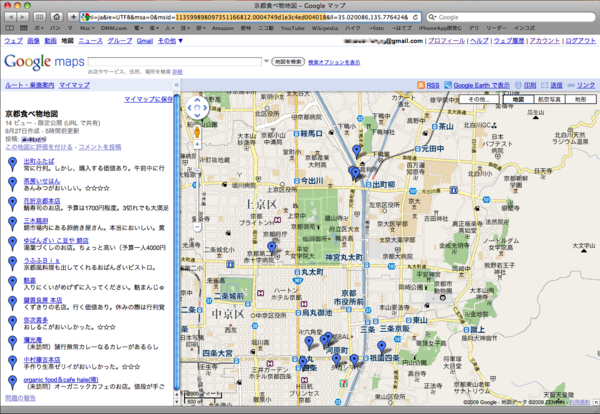
Task: Click the pin icon beside organic food&cafe hale
Action: tap(13, 382)
